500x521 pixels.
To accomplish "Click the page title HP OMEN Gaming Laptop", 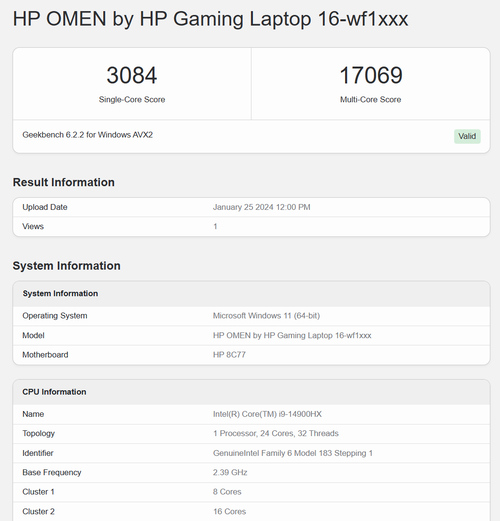I will [x=210, y=19].
